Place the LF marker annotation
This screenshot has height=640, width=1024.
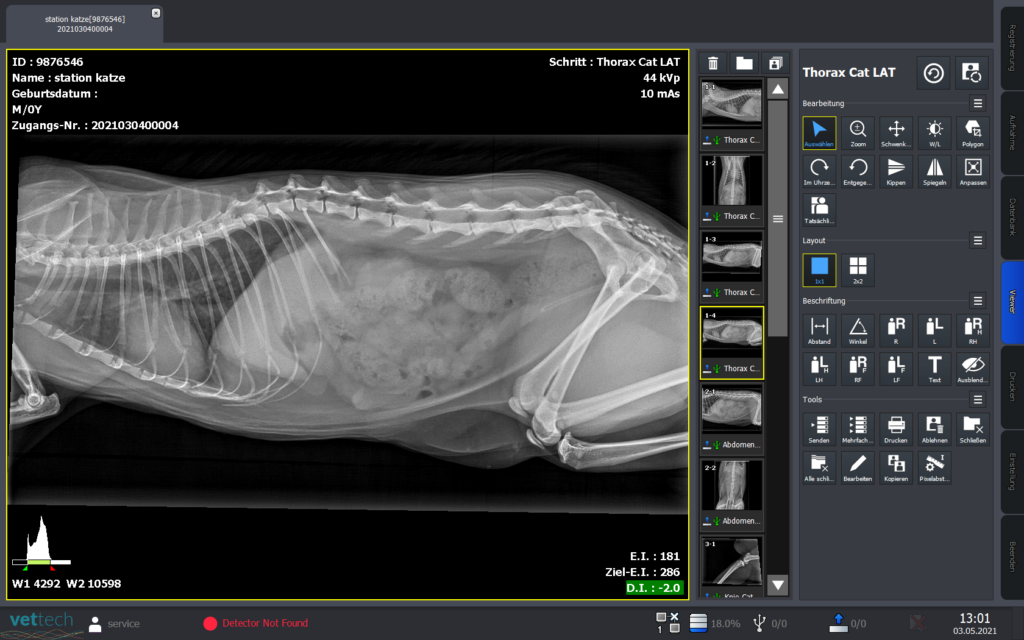[x=896, y=369]
